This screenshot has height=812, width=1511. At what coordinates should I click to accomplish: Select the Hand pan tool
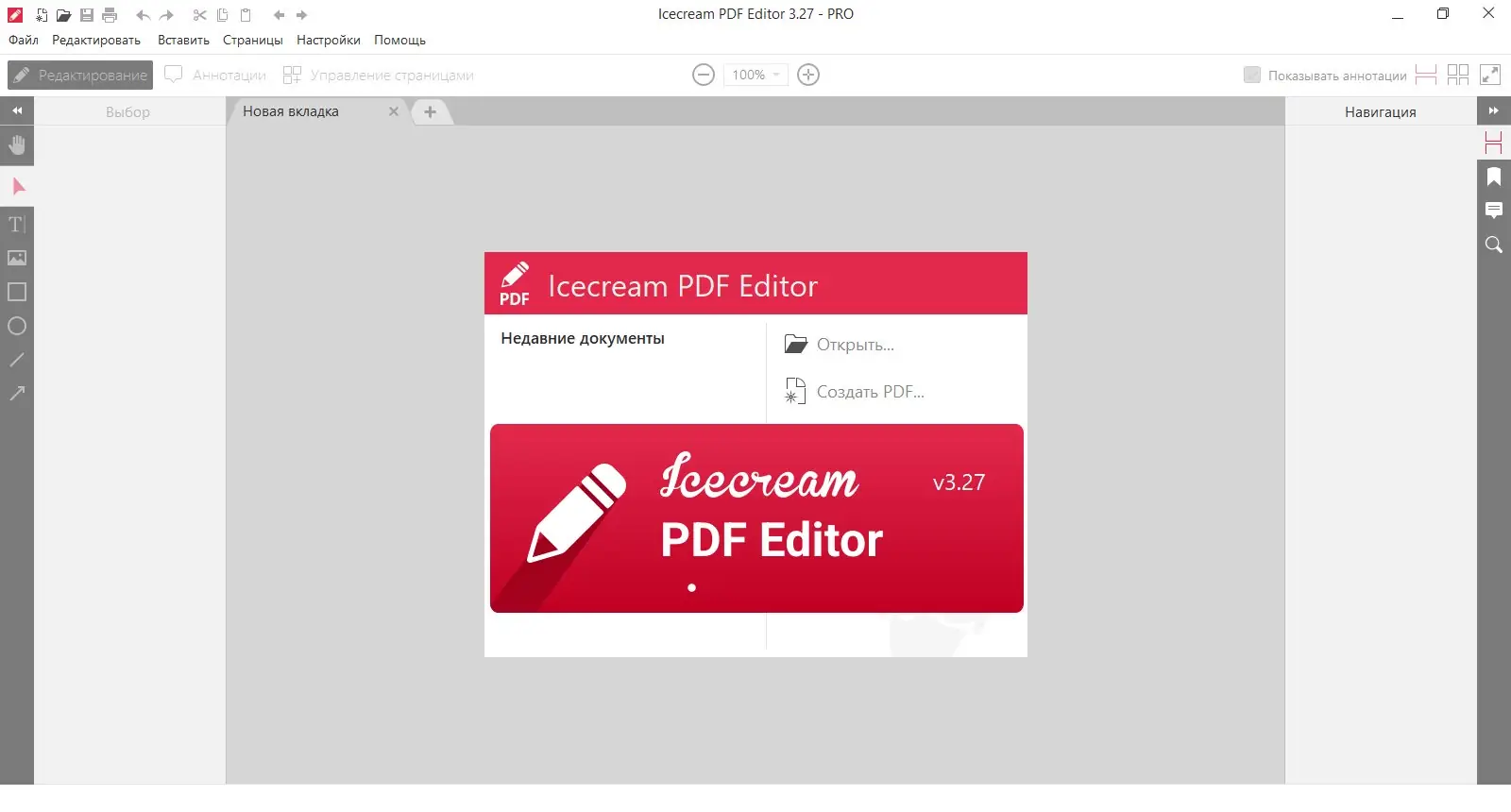click(17, 145)
